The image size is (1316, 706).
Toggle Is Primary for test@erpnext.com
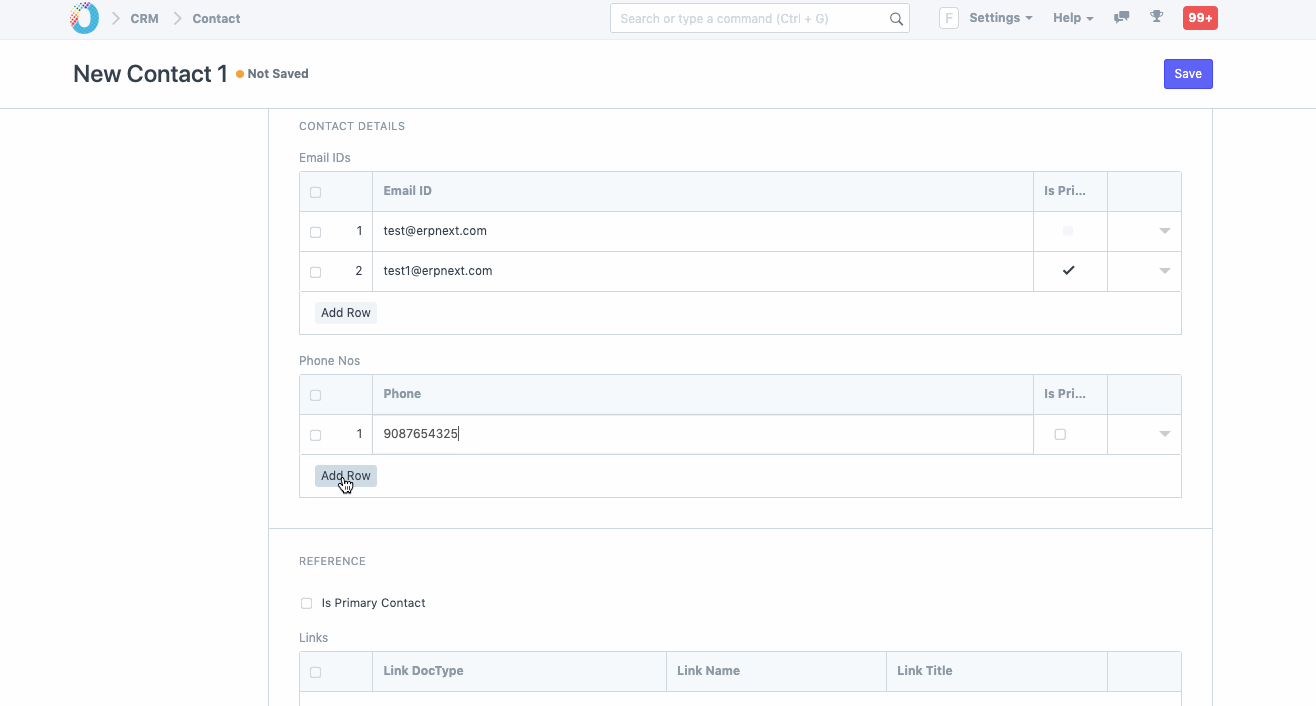tap(1068, 231)
